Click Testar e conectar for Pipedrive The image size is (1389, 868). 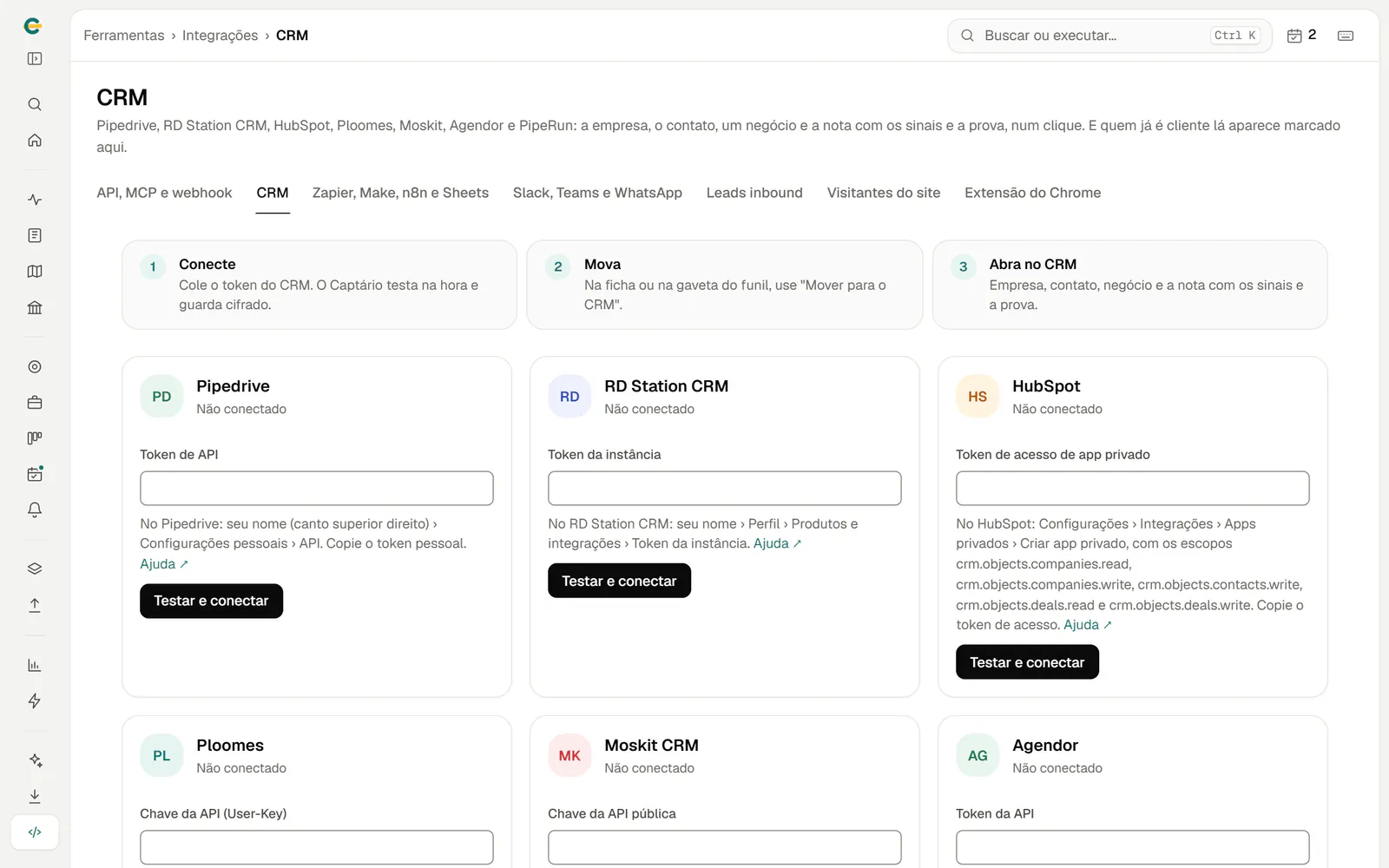(212, 601)
